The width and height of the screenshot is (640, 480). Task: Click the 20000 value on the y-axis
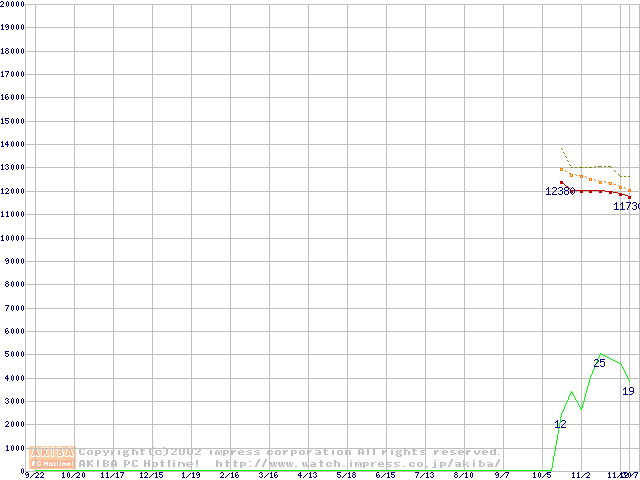(13, 4)
